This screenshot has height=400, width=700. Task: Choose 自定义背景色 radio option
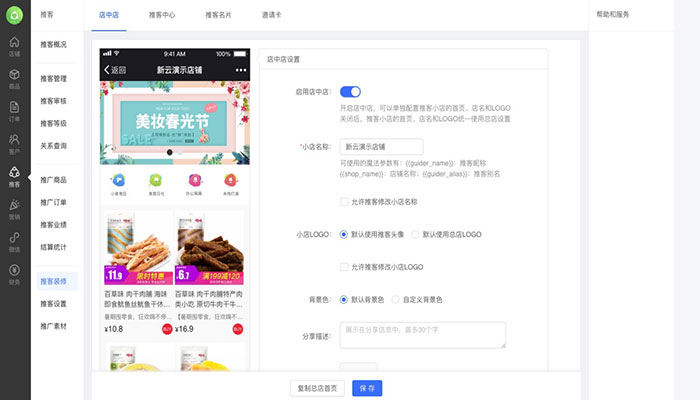pyautogui.click(x=396, y=299)
